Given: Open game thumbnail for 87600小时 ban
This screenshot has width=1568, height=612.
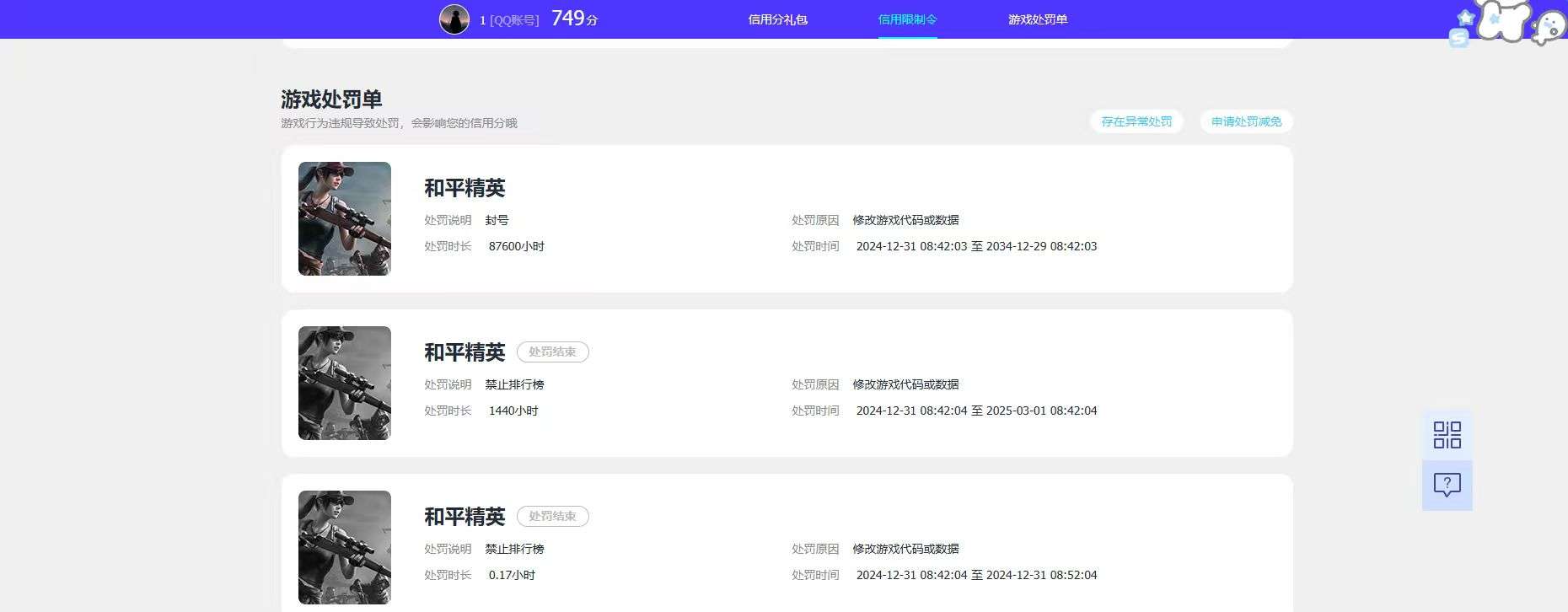Looking at the screenshot, I should (x=345, y=218).
